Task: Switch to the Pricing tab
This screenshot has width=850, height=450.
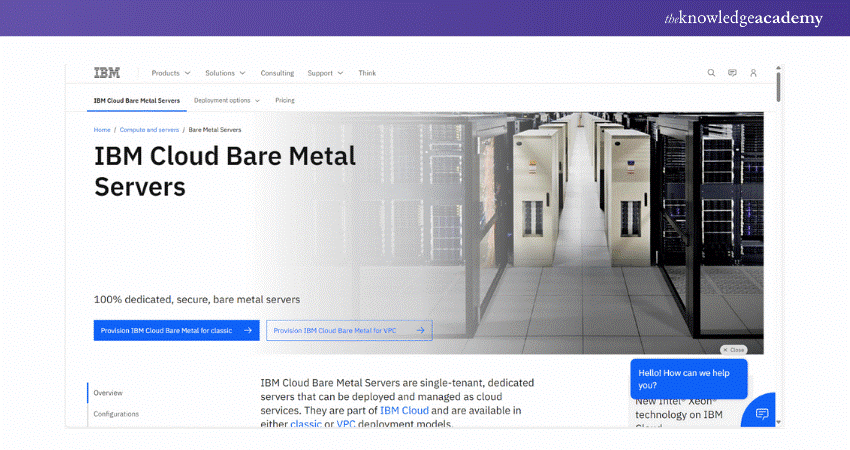Action: (x=285, y=100)
